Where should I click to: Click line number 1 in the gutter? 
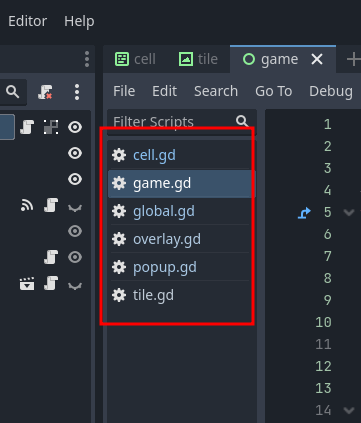(328, 124)
